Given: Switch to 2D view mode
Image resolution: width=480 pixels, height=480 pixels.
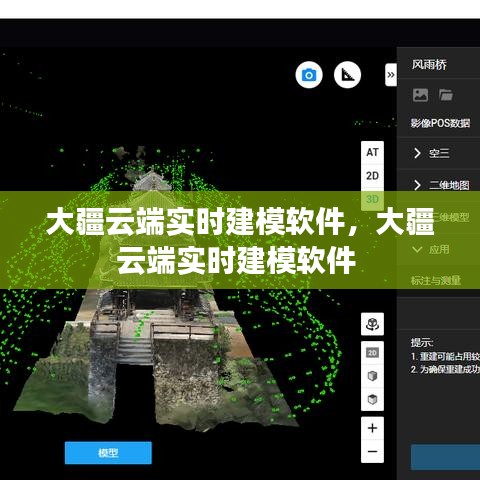Looking at the screenshot, I should coord(372,176).
